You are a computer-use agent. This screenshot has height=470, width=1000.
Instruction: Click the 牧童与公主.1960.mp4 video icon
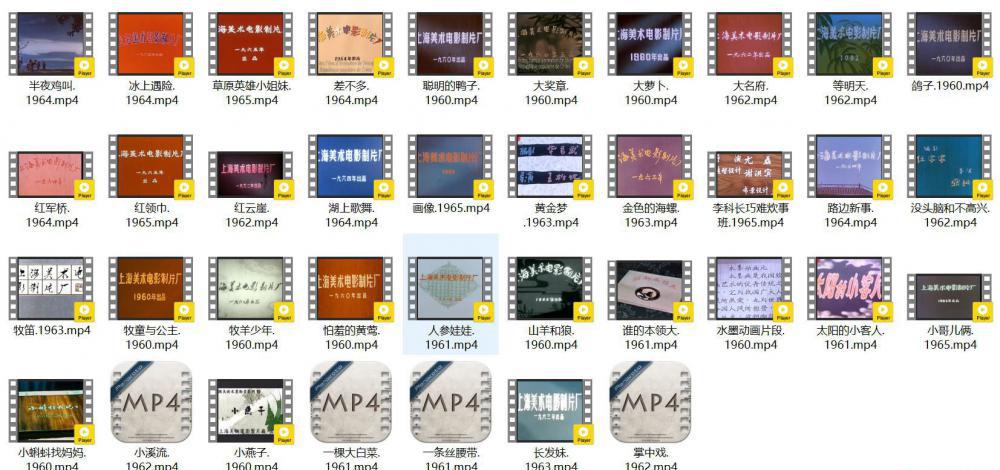click(x=151, y=288)
